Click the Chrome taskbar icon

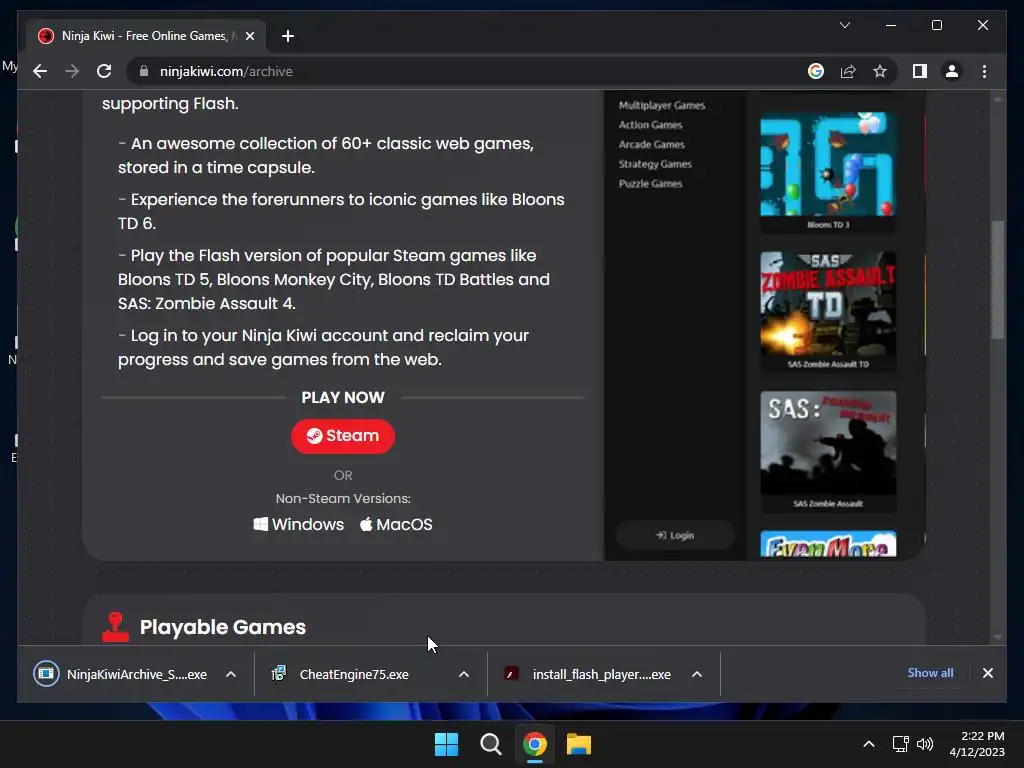click(x=534, y=744)
